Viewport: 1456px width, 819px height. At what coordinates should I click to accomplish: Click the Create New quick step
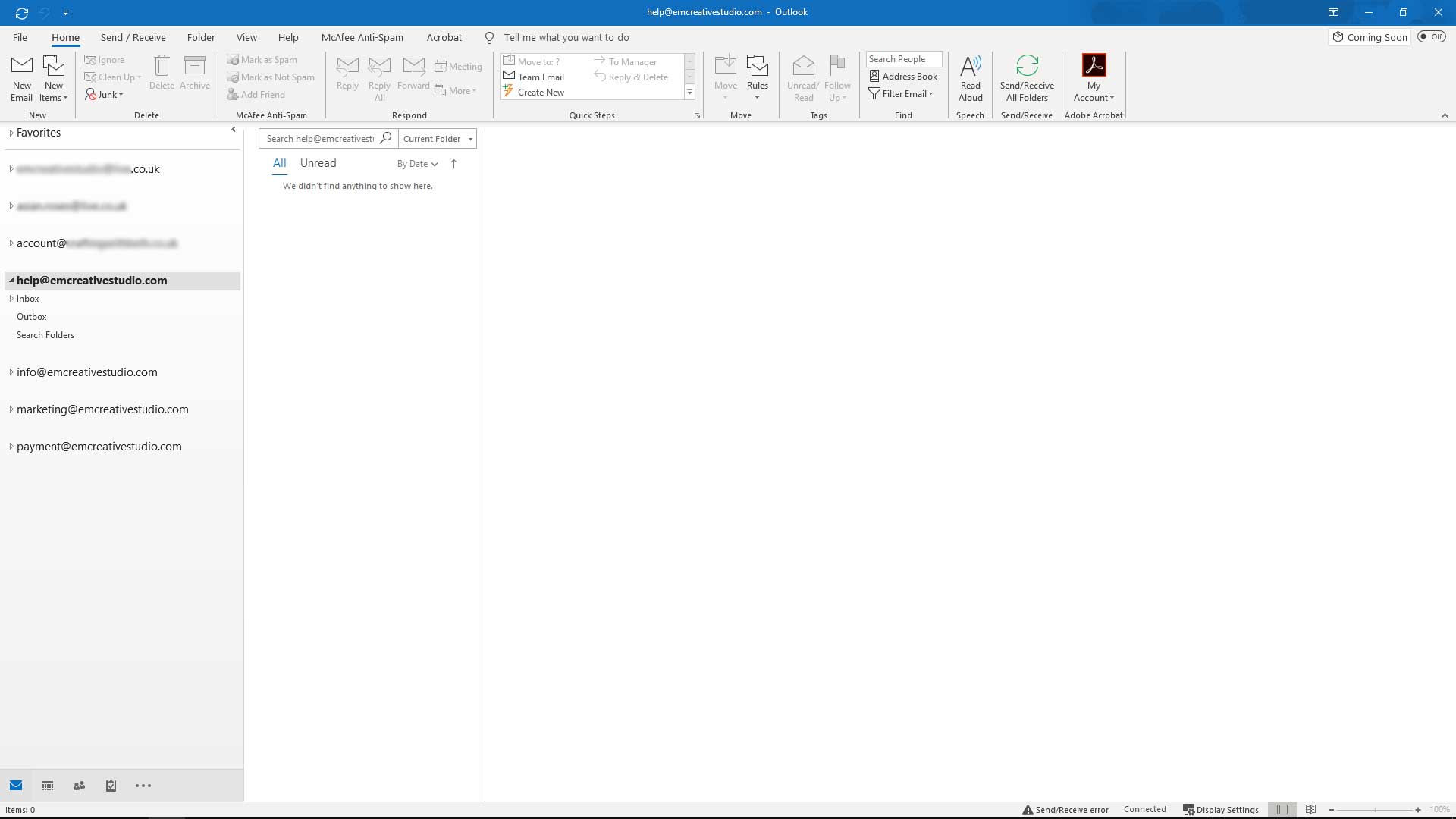pyautogui.click(x=534, y=93)
